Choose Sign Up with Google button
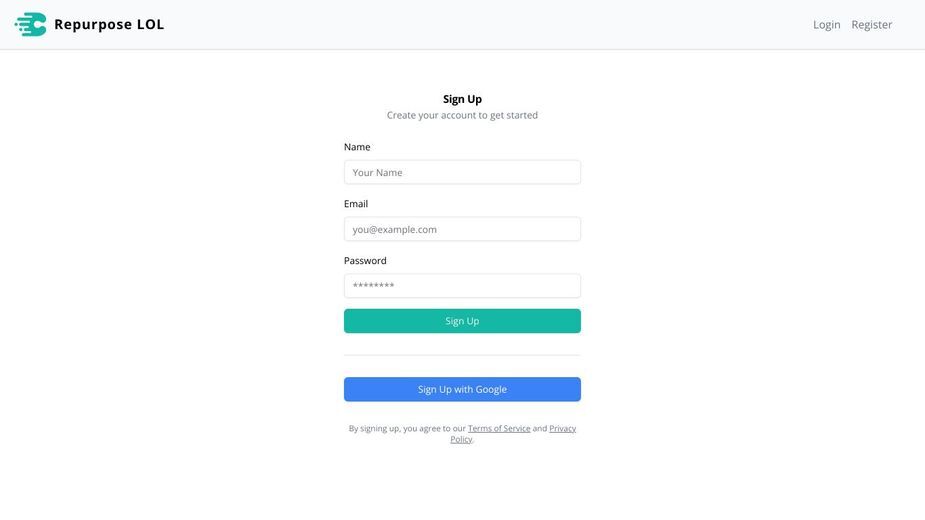 coord(462,390)
